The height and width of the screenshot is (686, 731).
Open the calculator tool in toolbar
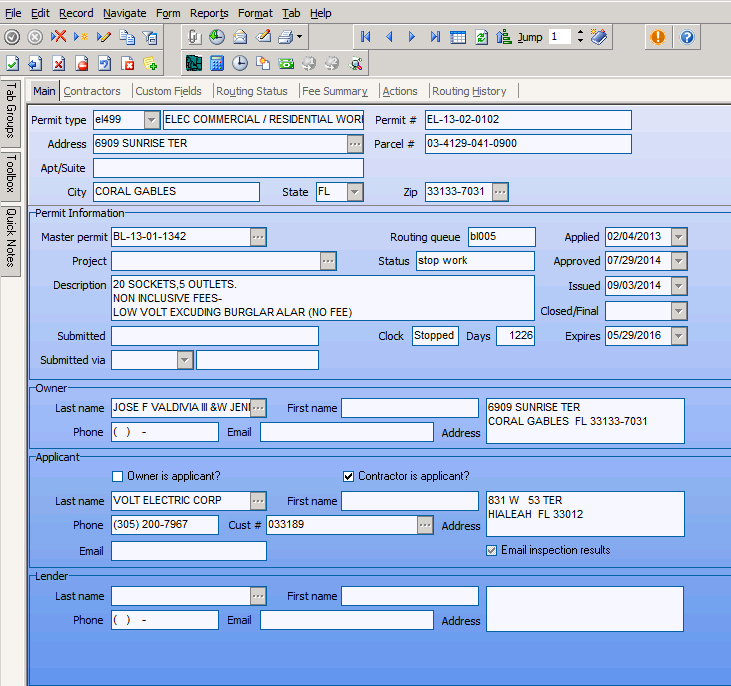(217, 63)
